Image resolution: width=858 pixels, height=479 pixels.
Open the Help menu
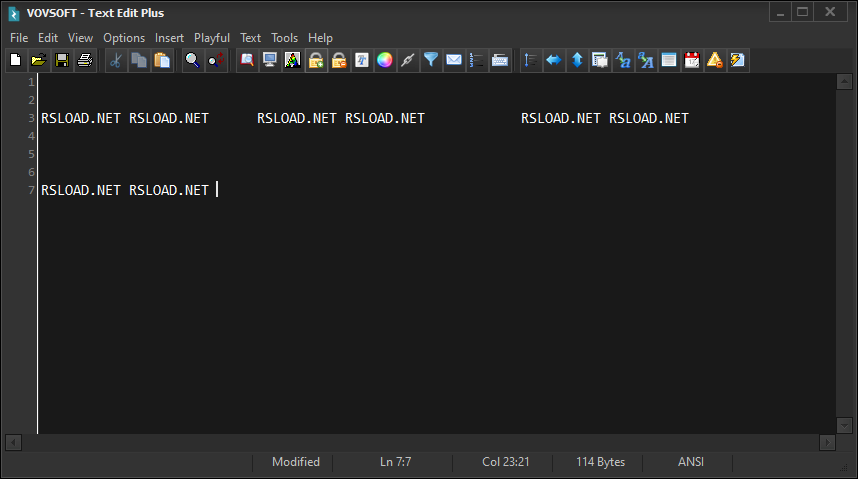pos(320,38)
